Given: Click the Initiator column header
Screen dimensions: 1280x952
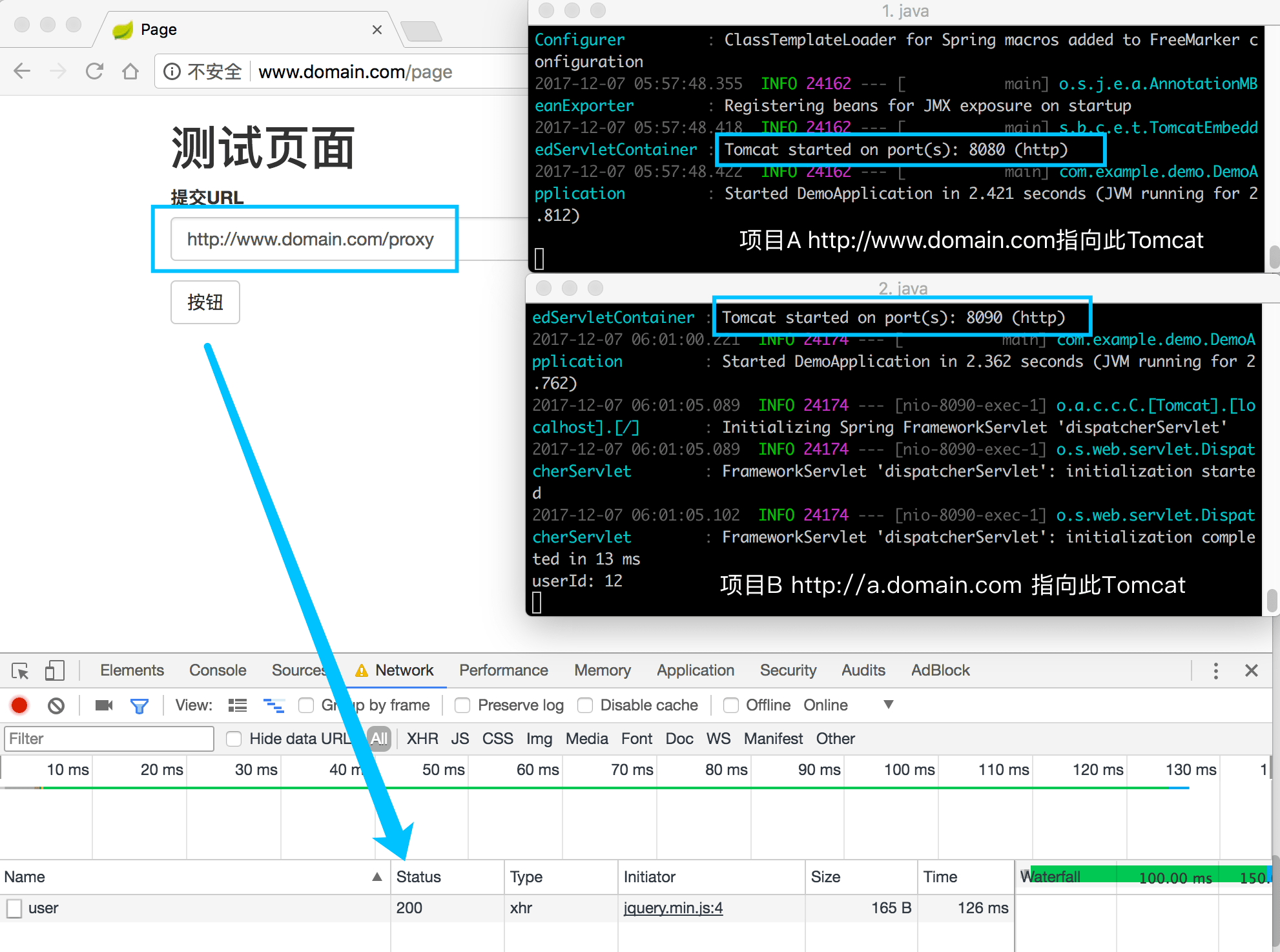Looking at the screenshot, I should (711, 877).
